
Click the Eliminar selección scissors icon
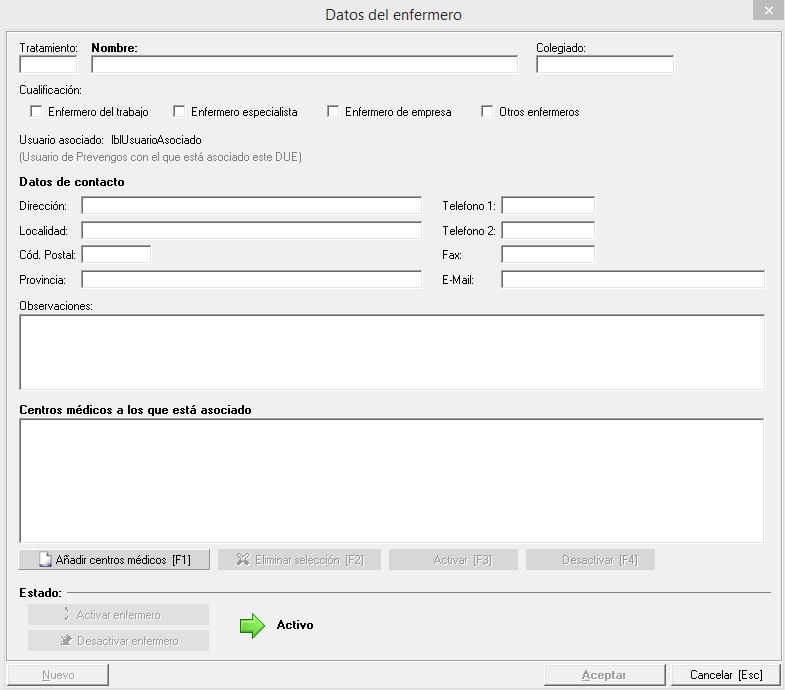coord(243,560)
